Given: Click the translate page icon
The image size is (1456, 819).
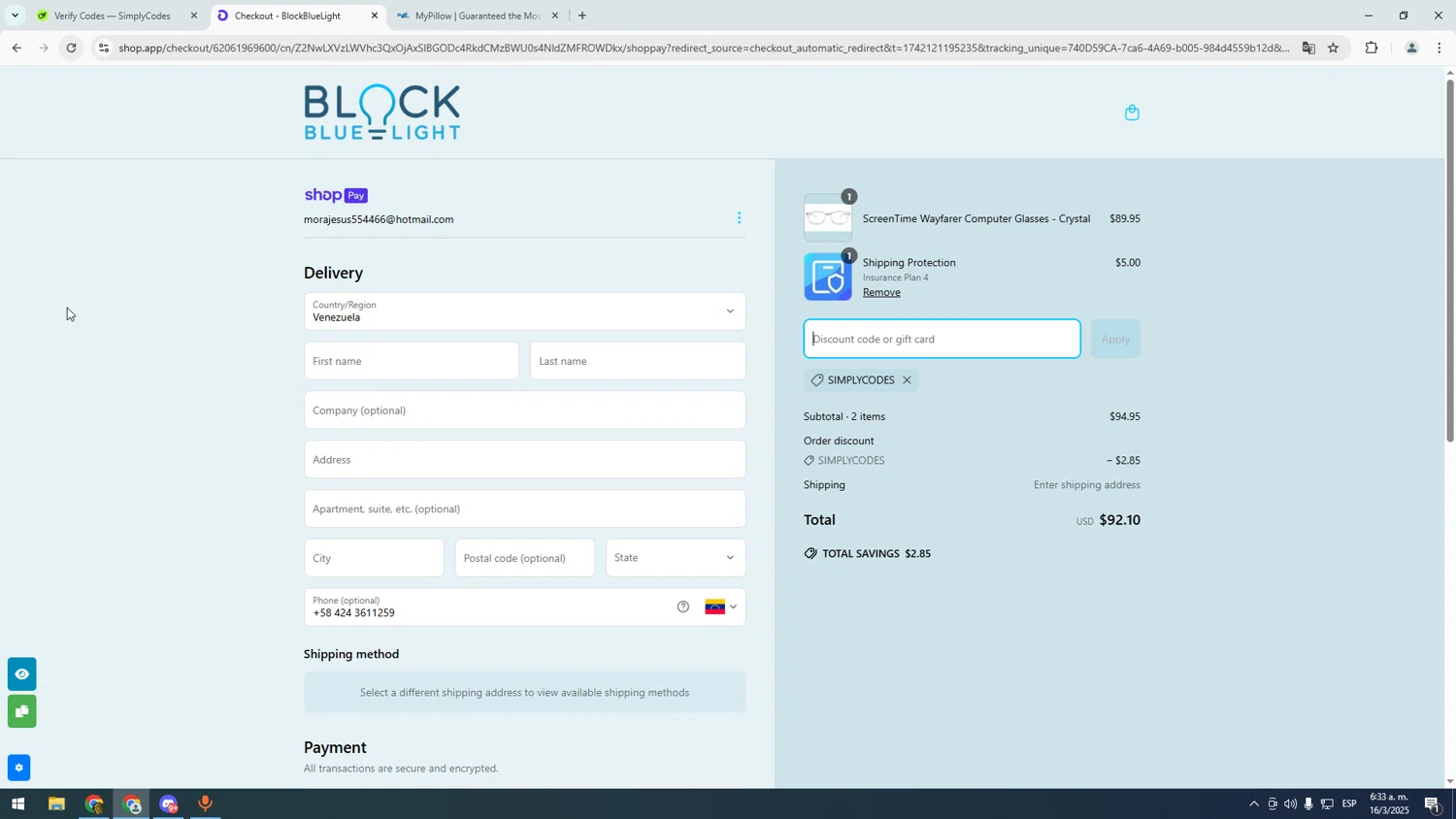Looking at the screenshot, I should pos(1308,48).
